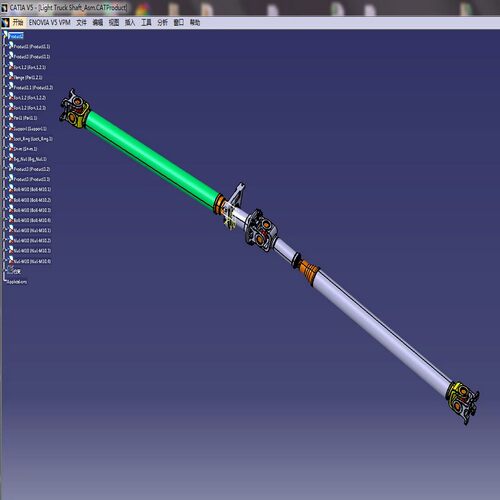This screenshot has height=500, width=500.
Task: Click the CATIA V5 title bar application icon
Action: [x=4, y=8]
